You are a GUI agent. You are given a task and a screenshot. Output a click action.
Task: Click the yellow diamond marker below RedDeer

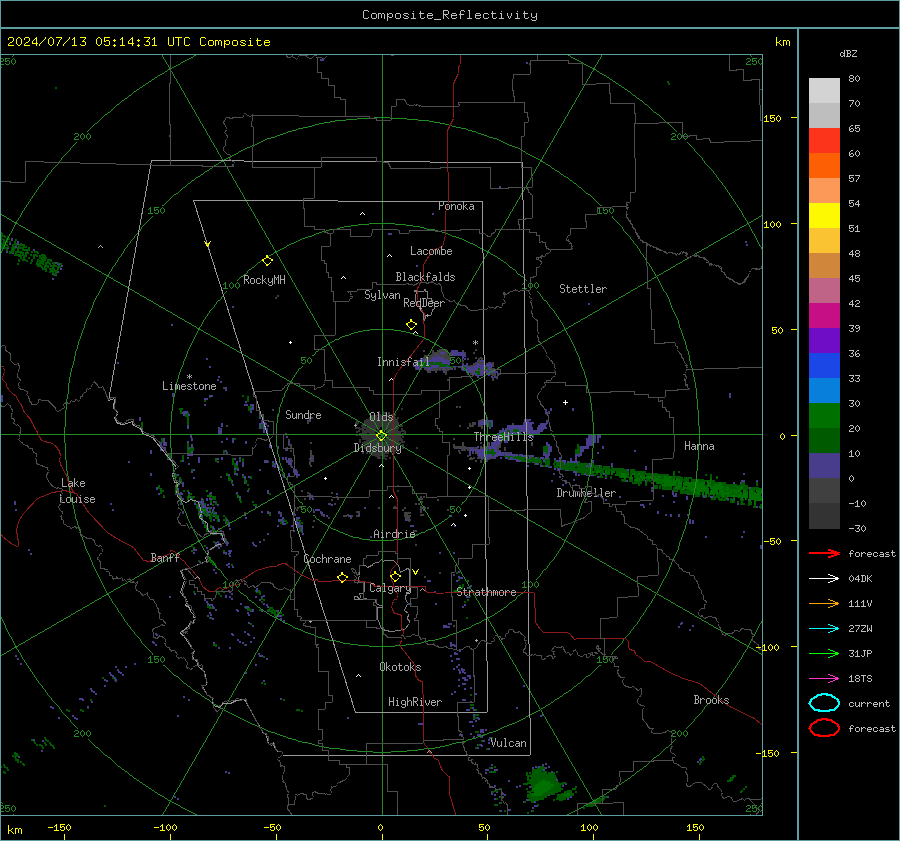411,325
